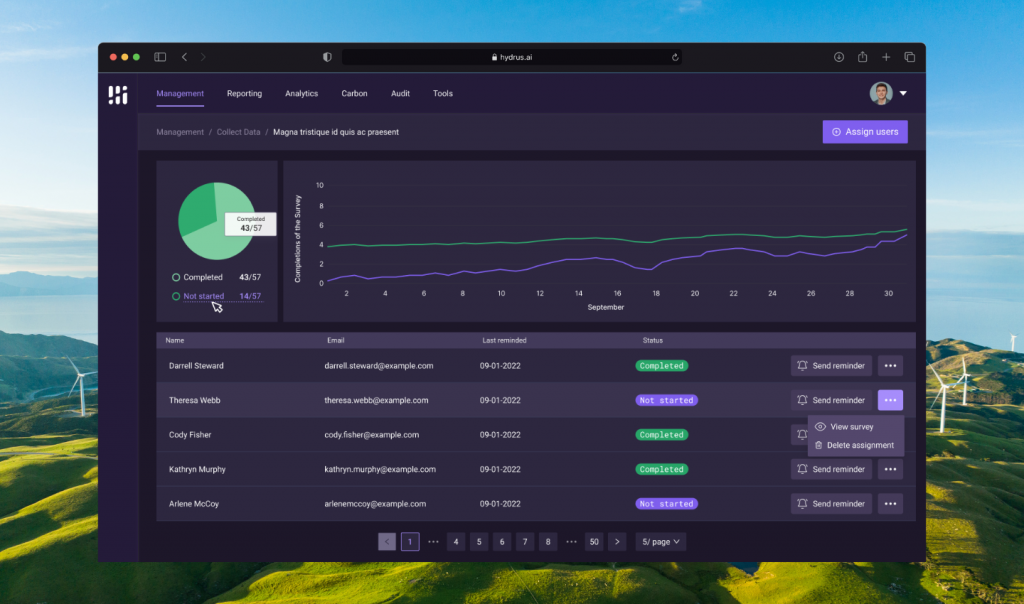Expand the user account dropdown arrow
Viewport: 1024px width, 604px height.
tap(903, 93)
